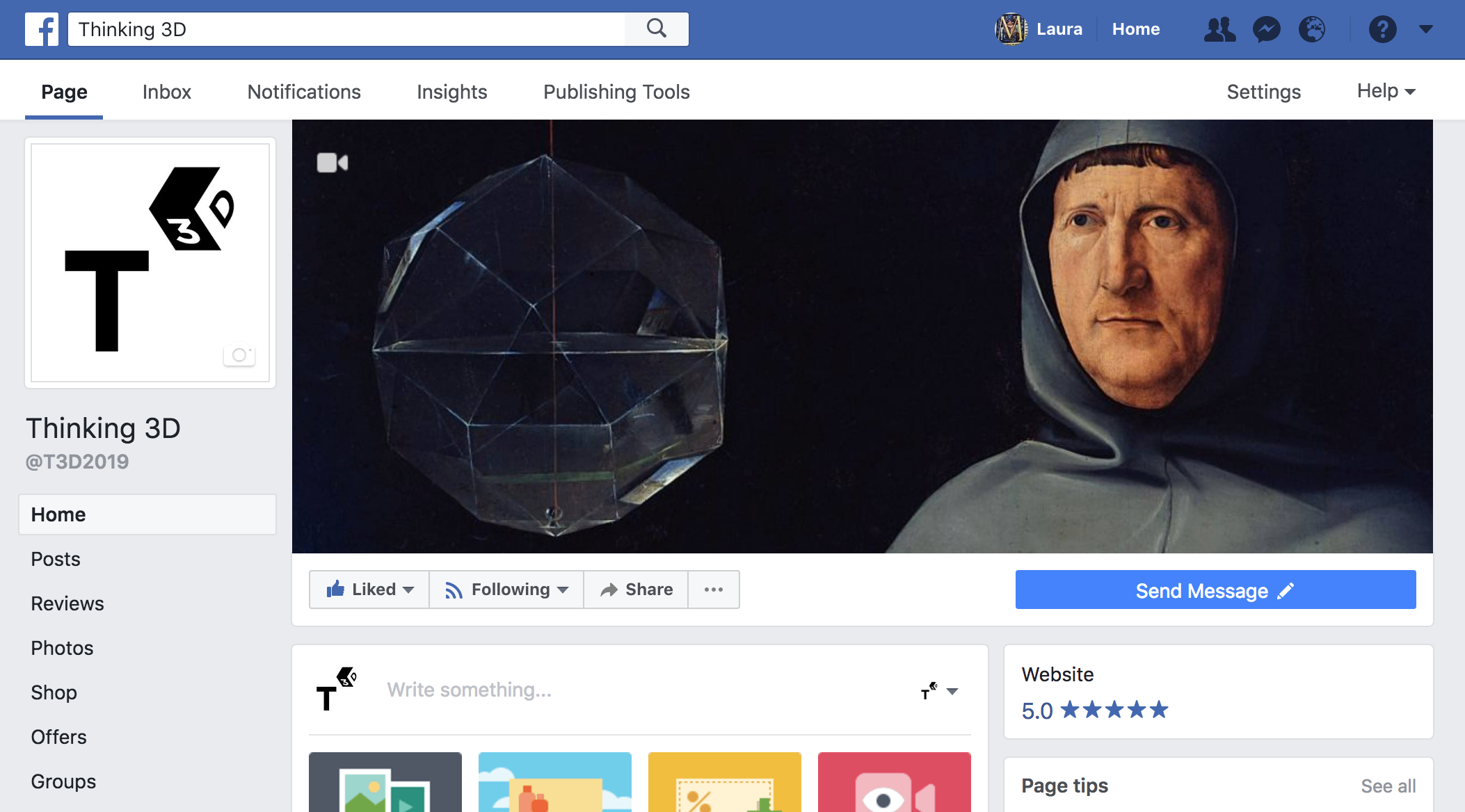Click the page avatar beside composer
The image size is (1465, 812).
336,689
